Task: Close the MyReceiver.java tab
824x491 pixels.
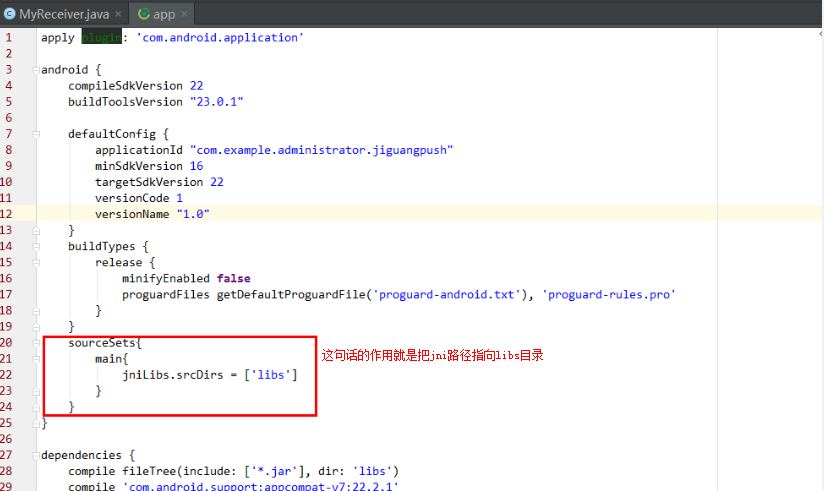Action: (x=118, y=14)
